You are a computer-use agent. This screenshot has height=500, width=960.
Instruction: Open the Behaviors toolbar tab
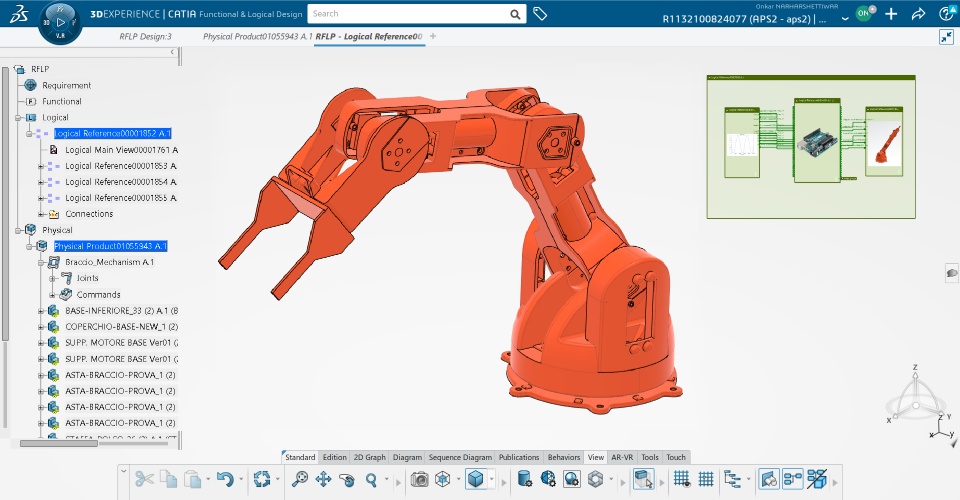tap(564, 457)
